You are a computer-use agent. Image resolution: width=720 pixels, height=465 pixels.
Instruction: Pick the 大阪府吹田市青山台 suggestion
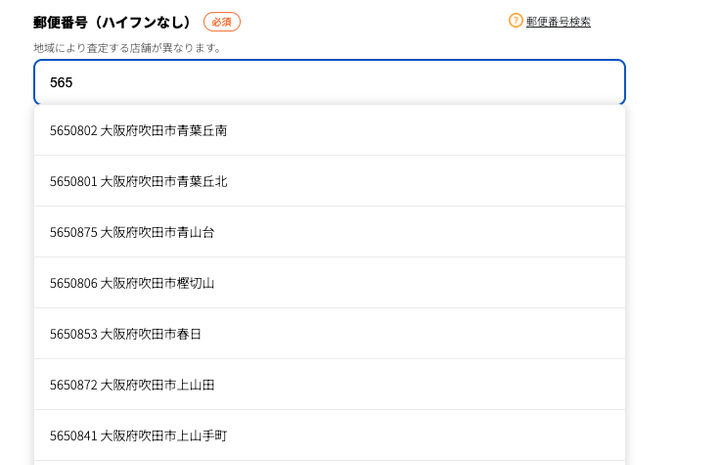(157, 232)
